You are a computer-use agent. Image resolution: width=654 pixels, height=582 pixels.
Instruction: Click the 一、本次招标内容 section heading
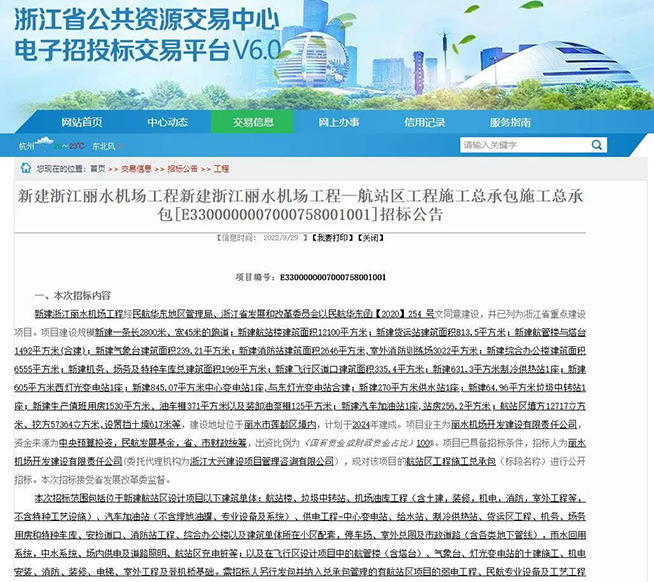click(73, 296)
